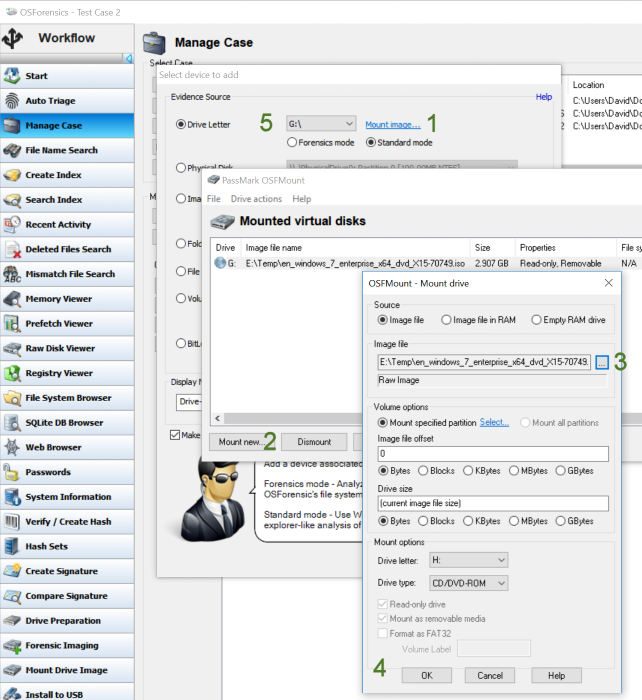Screen dimensions: 642x700
Task: Open Create Signature module
Action: coord(67,571)
